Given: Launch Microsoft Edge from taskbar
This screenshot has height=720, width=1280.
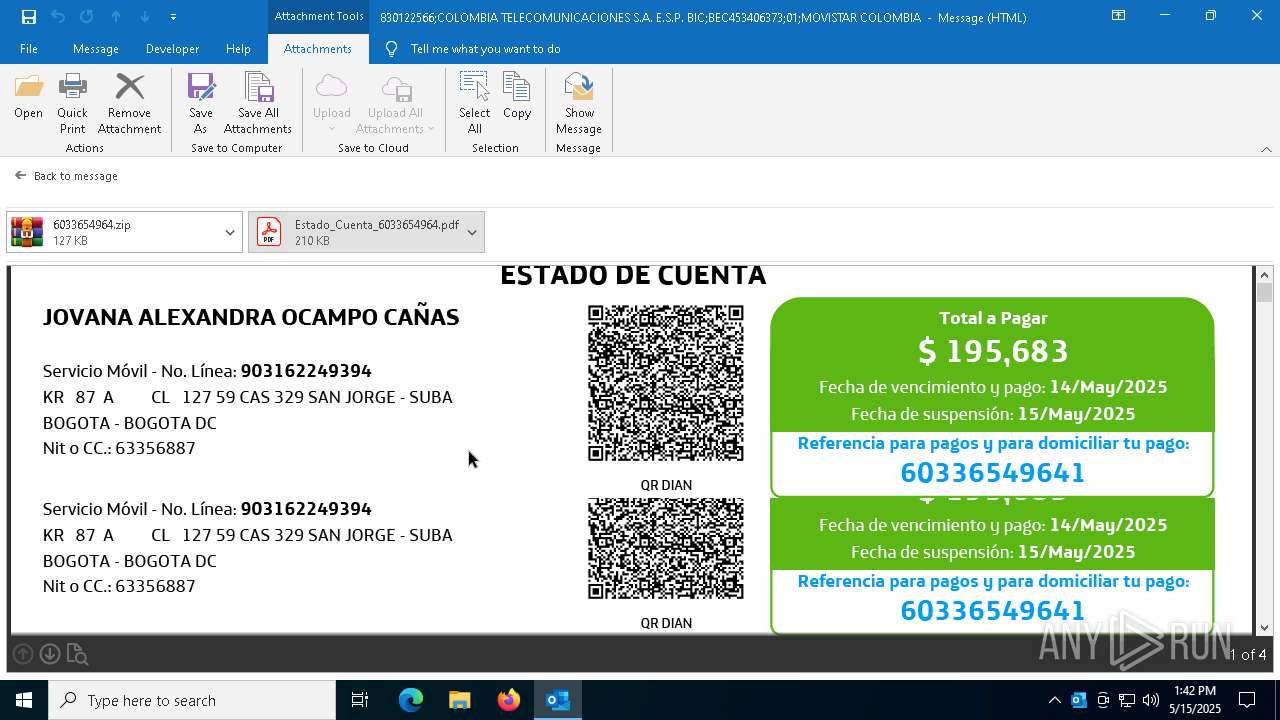Looking at the screenshot, I should (x=411, y=700).
